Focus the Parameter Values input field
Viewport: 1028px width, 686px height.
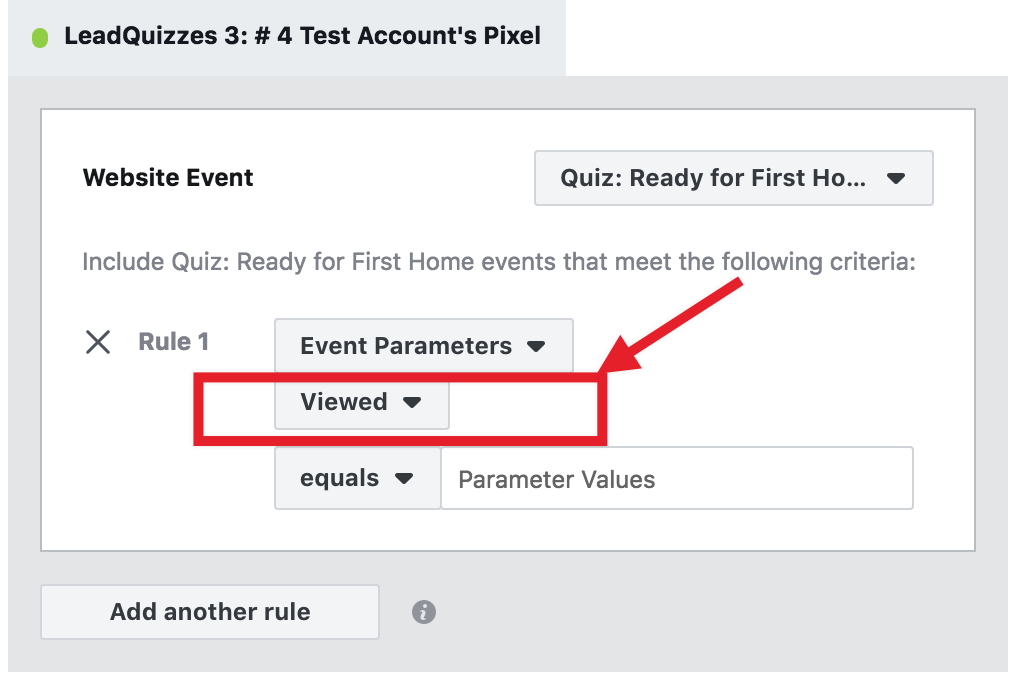point(677,478)
